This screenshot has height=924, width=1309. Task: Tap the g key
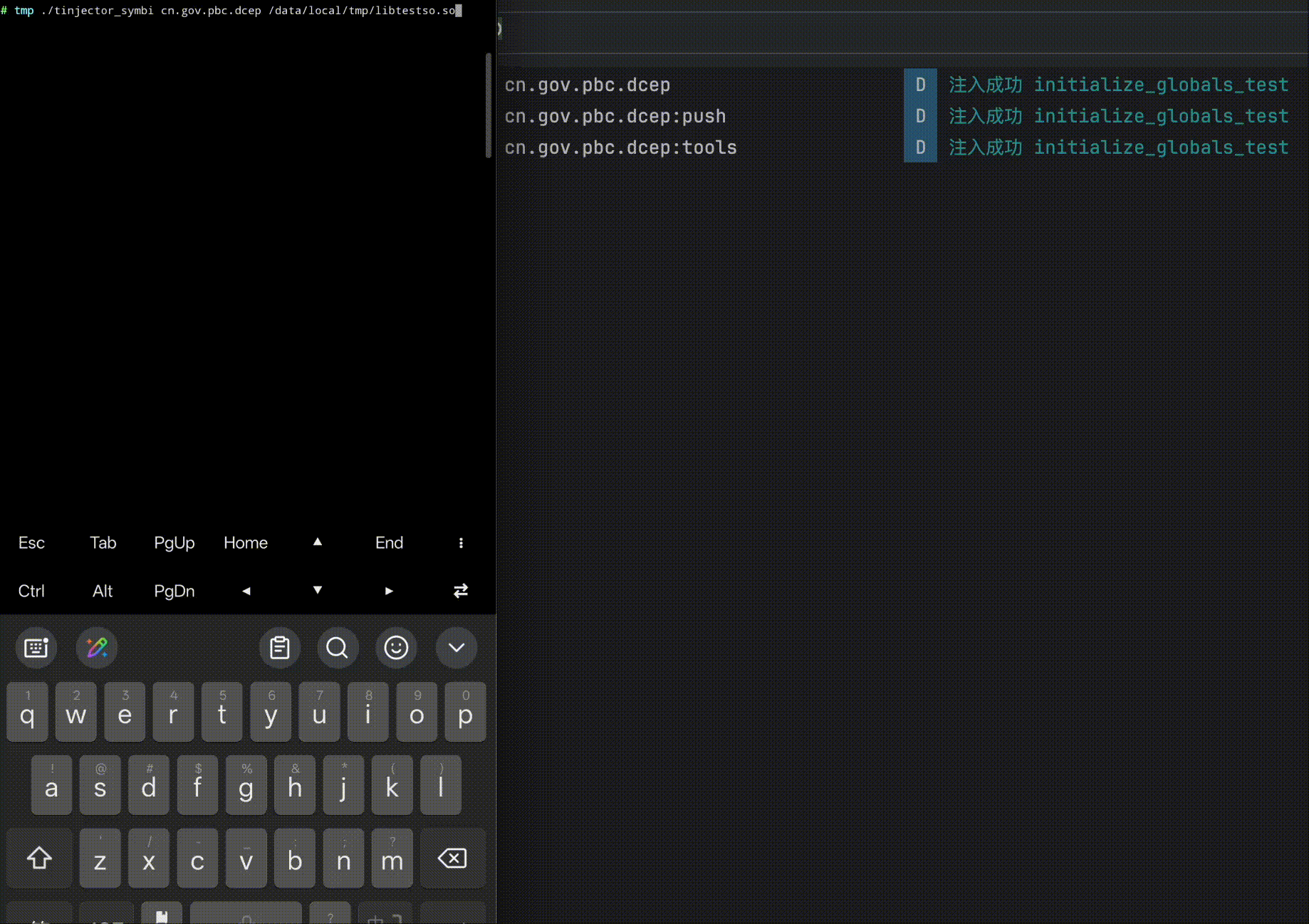pyautogui.click(x=246, y=785)
